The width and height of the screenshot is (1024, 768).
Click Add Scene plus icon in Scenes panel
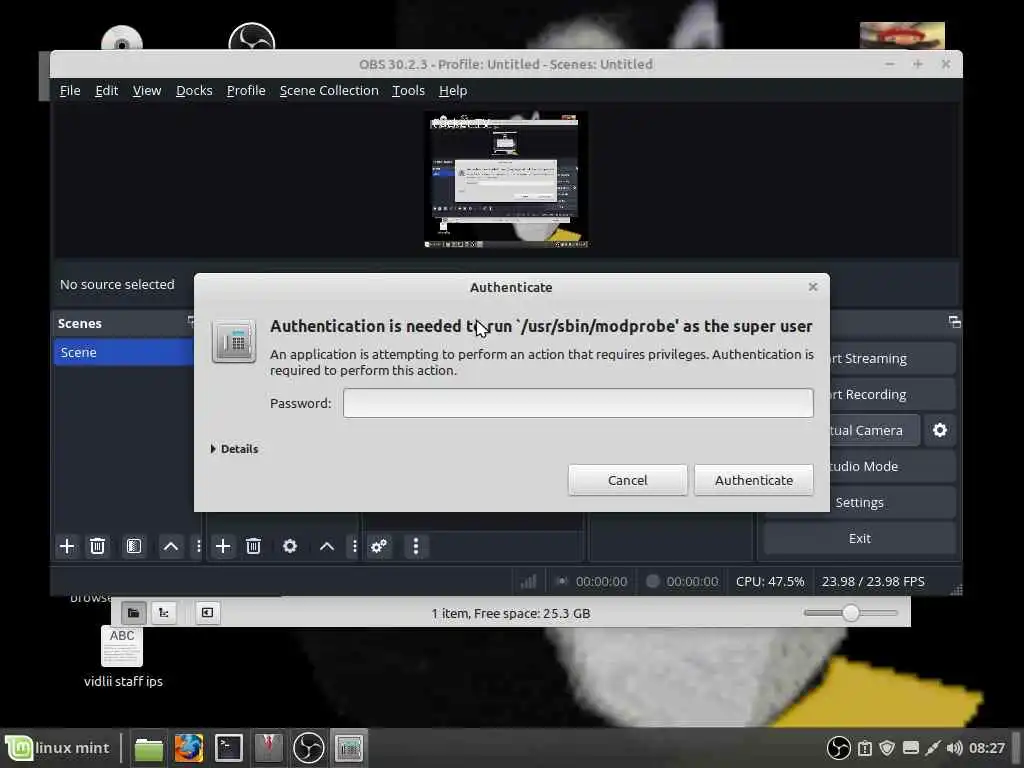pos(67,546)
